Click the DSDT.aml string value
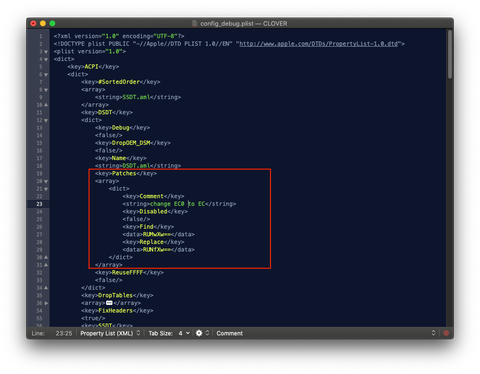The image size is (480, 374). click(x=136, y=166)
